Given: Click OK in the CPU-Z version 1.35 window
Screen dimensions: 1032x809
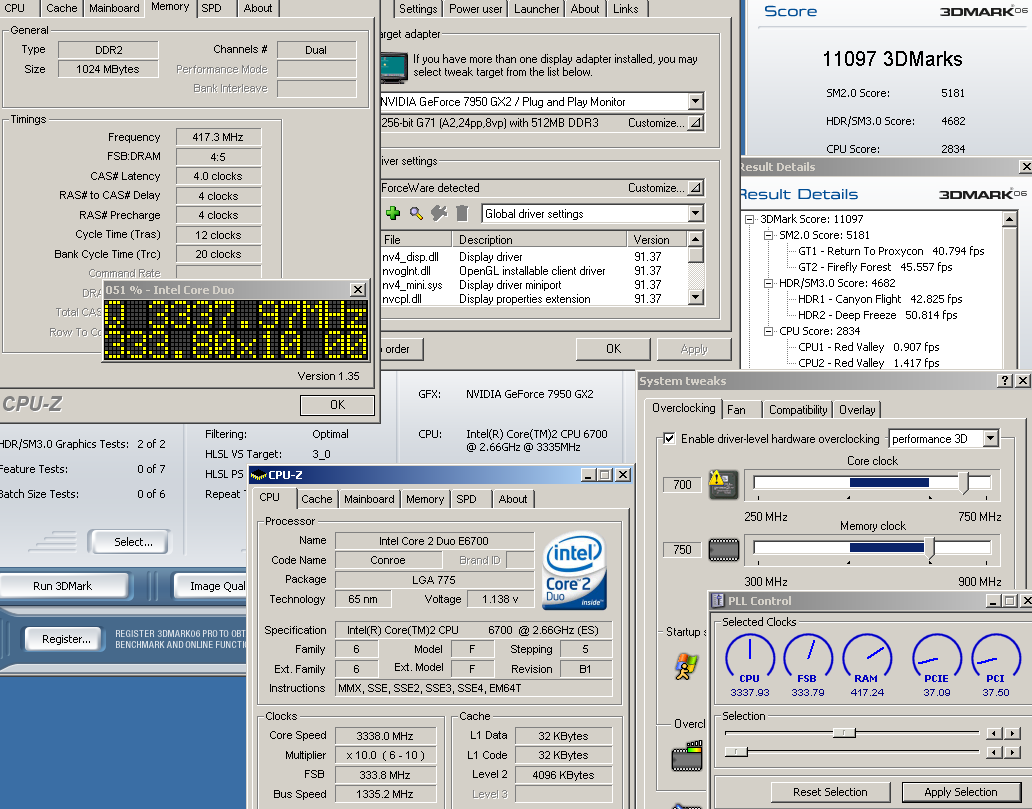Looking at the screenshot, I should click(x=338, y=405).
